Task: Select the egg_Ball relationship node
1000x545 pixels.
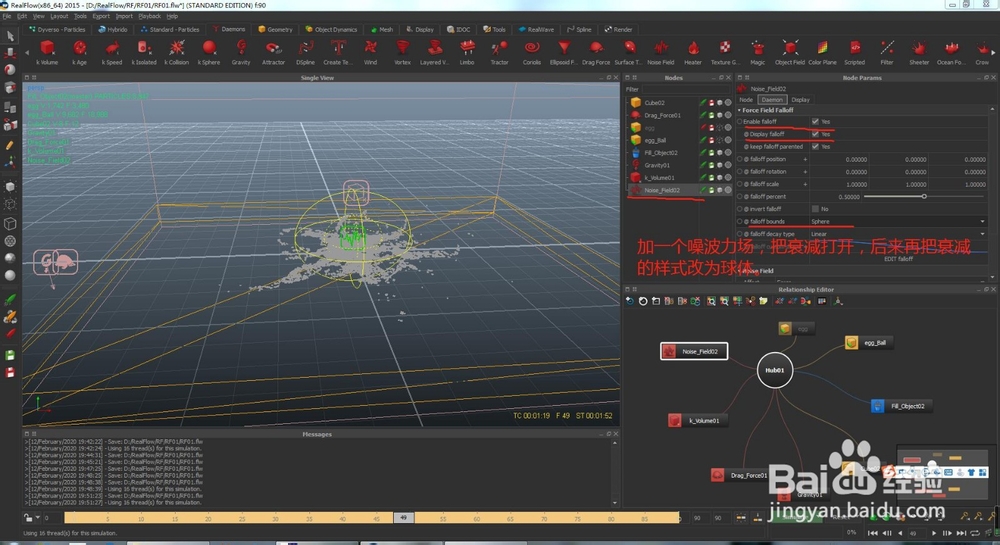Action: [x=869, y=343]
